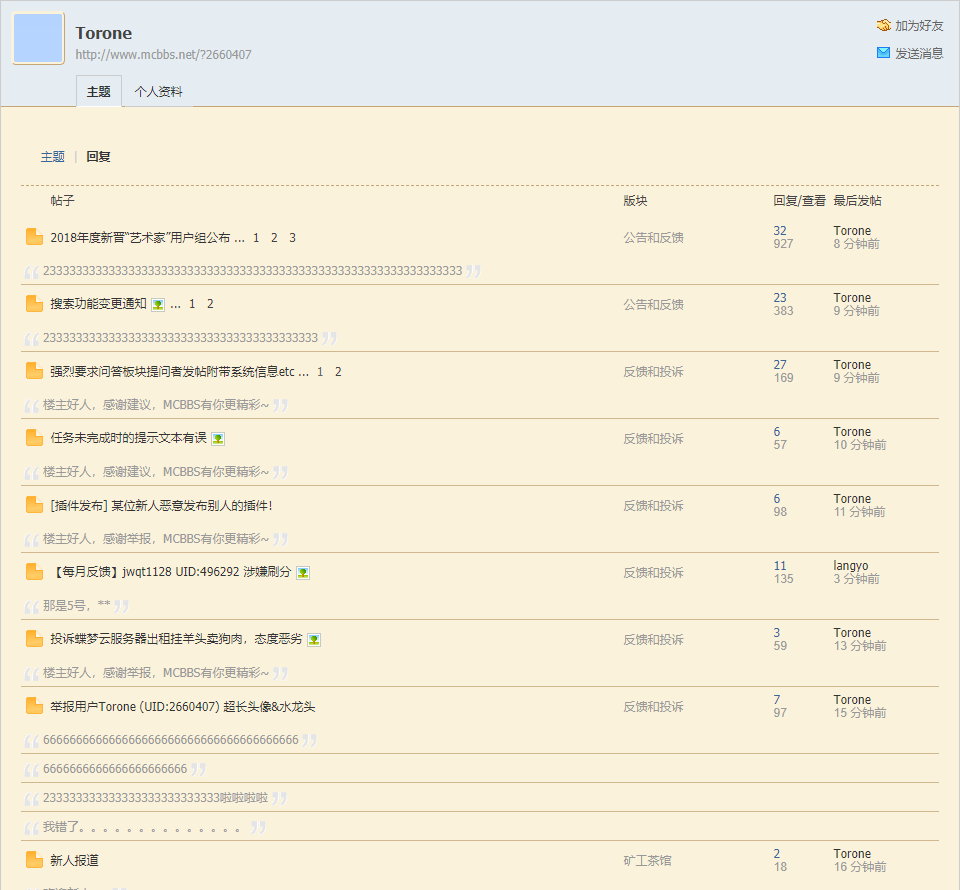Open folder icon for 投诉蝶梦云服务器 thread

34,639
